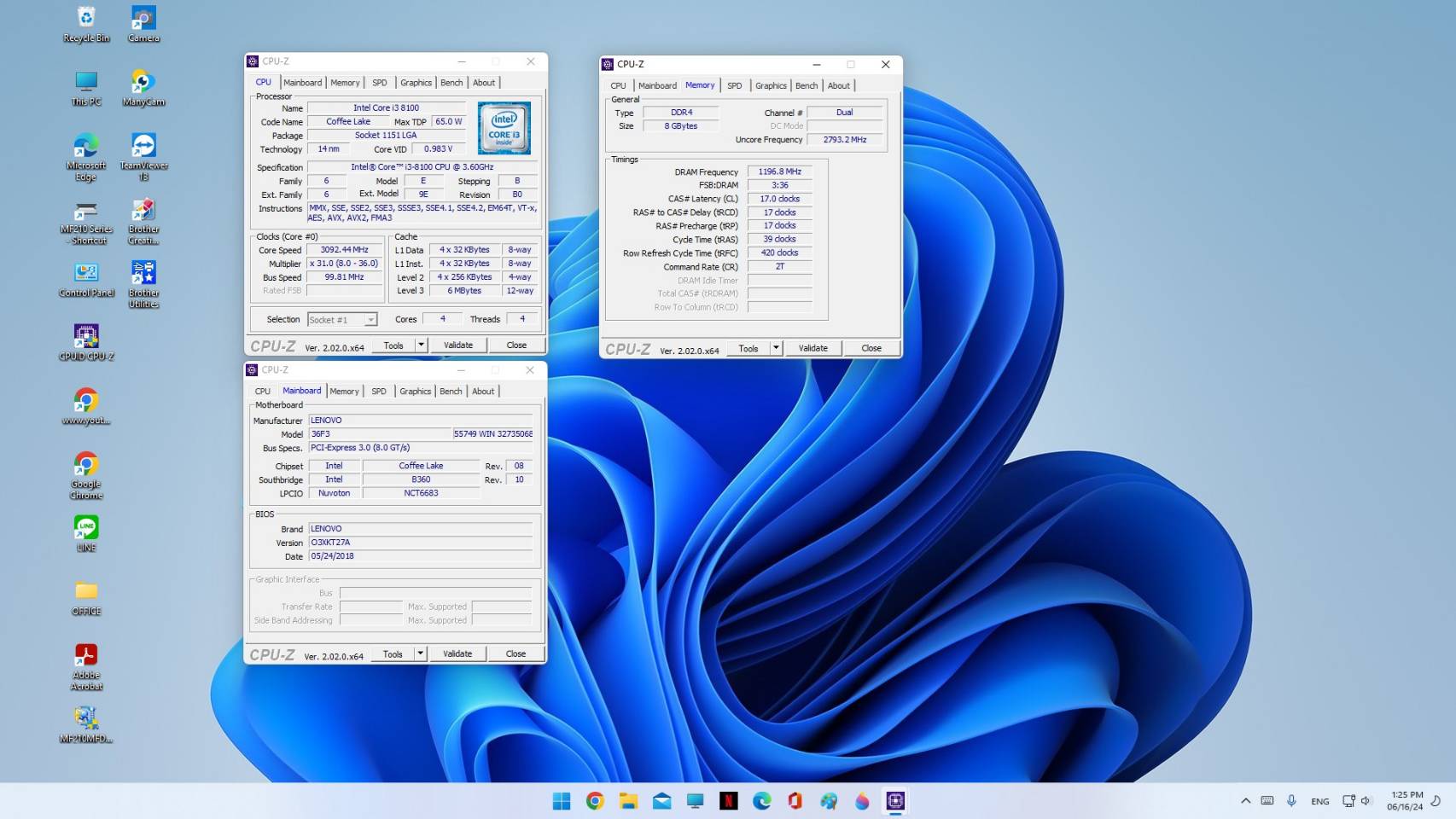
Task: Click Close button in the Memory window
Action: [x=871, y=348]
